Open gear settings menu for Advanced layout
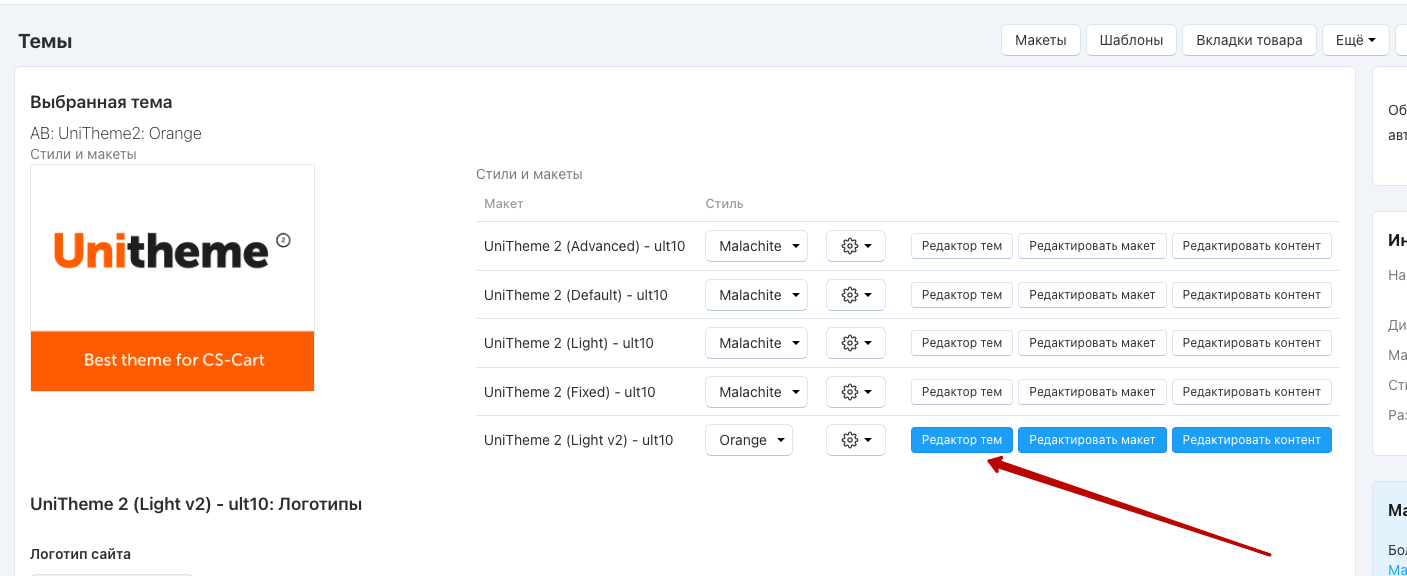This screenshot has width=1407, height=576. pyautogui.click(x=856, y=246)
